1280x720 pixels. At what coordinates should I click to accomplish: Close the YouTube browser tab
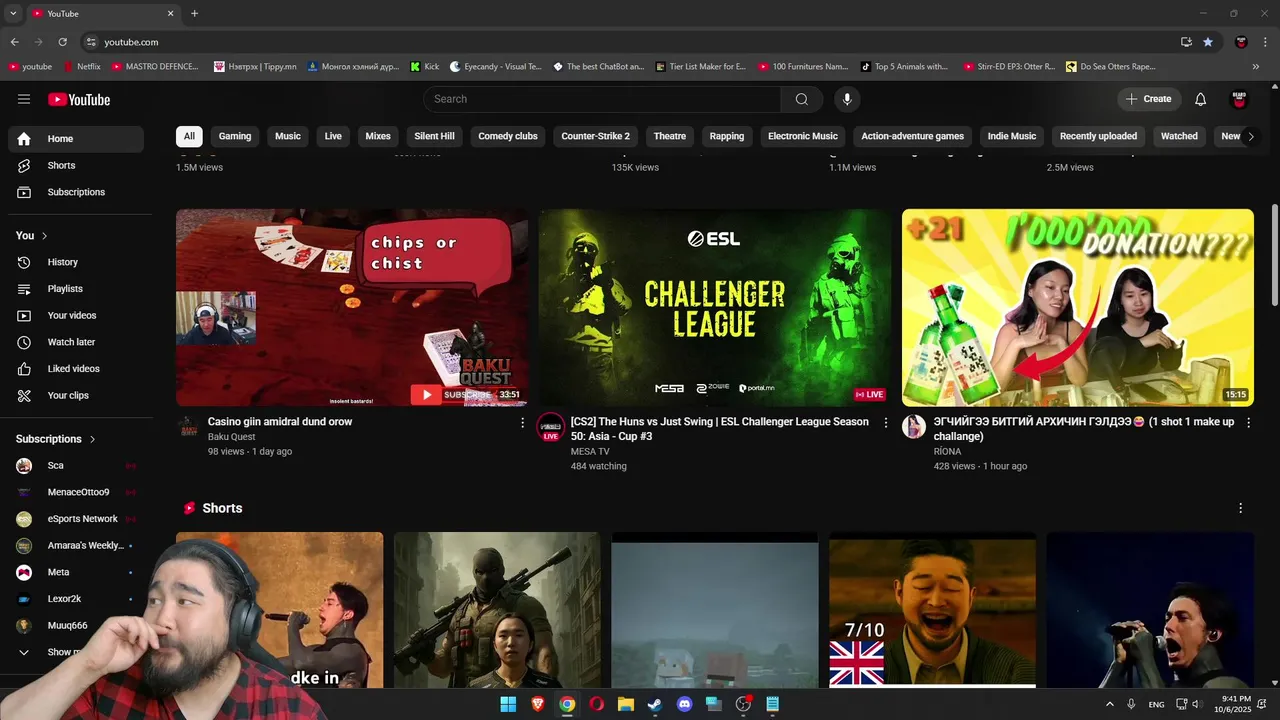click(170, 14)
